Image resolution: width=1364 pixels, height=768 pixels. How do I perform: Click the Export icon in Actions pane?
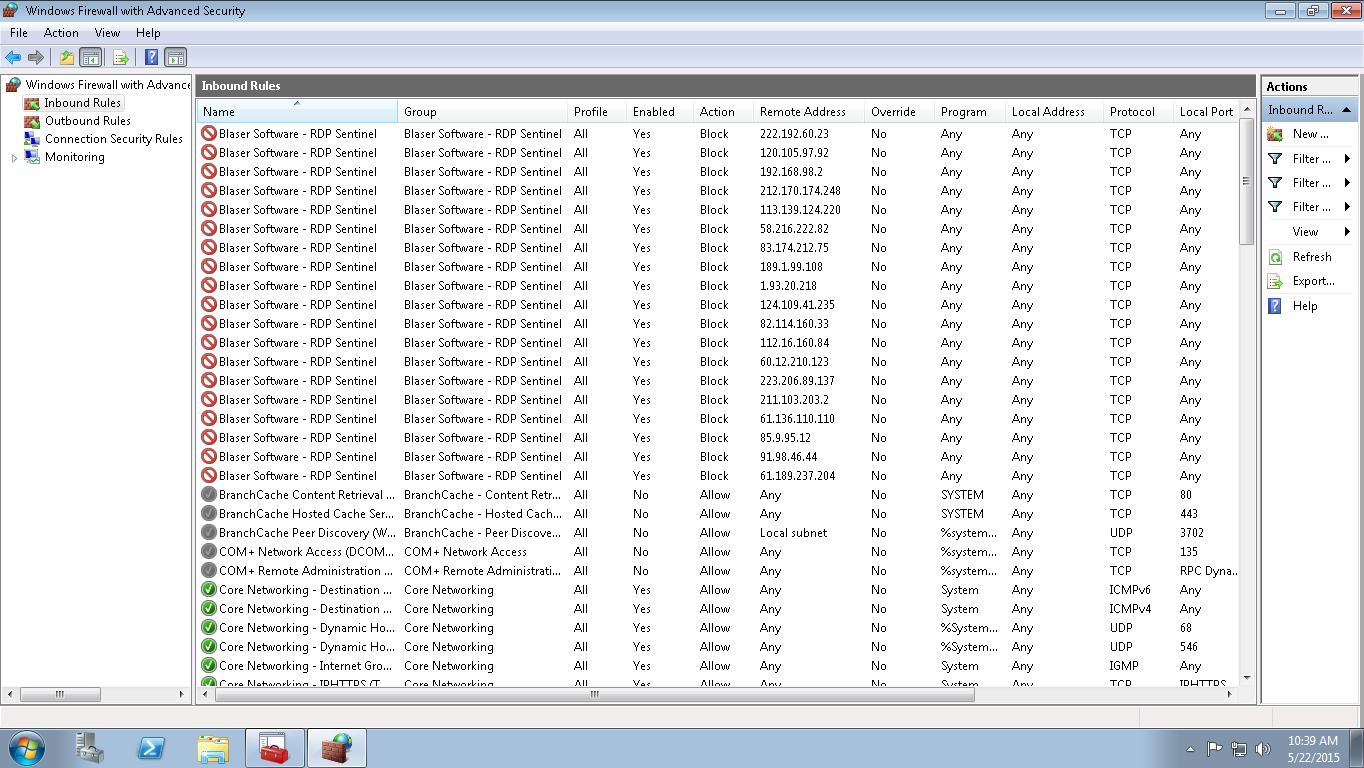click(1275, 281)
